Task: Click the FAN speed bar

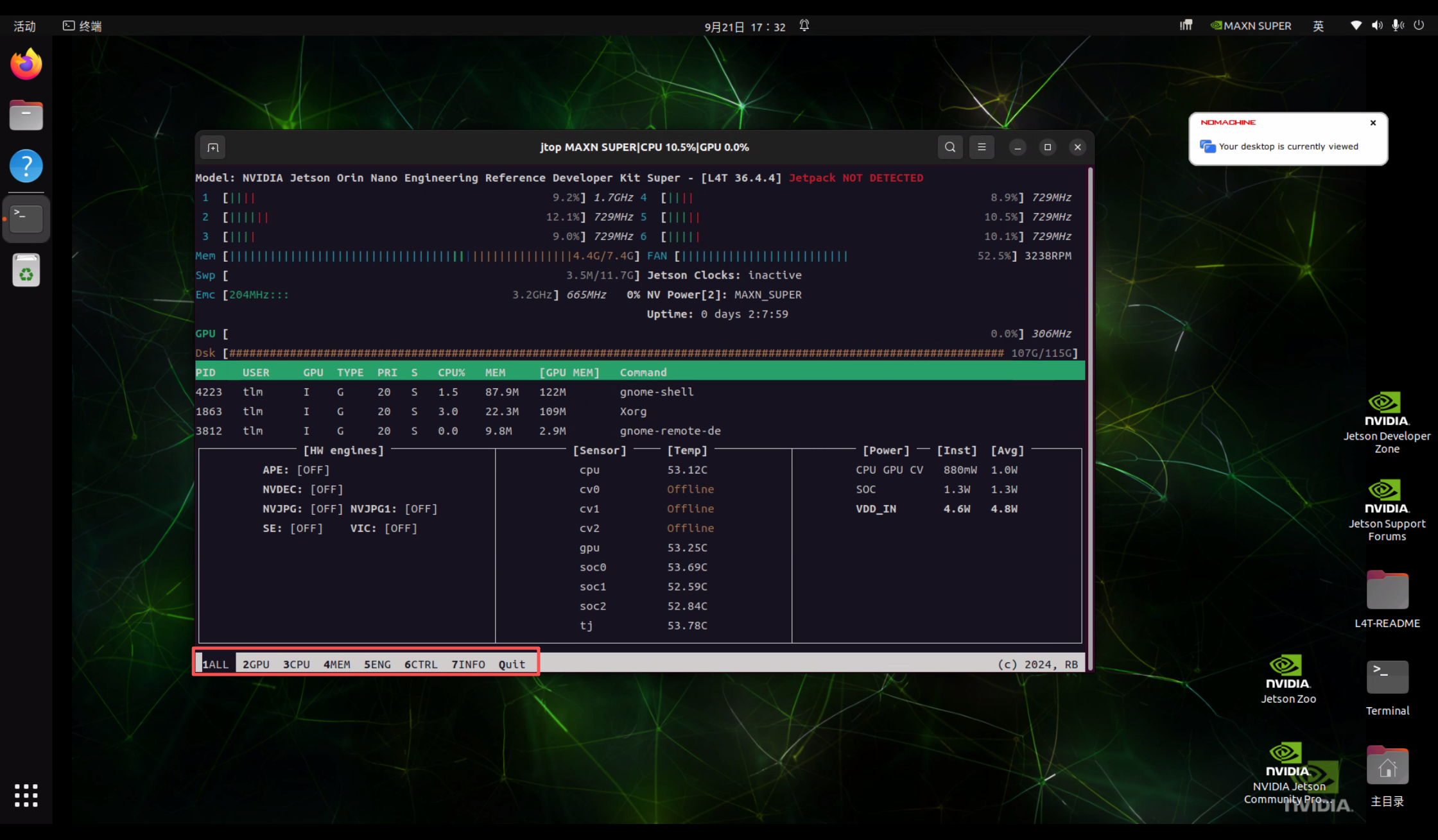Action: (859, 255)
